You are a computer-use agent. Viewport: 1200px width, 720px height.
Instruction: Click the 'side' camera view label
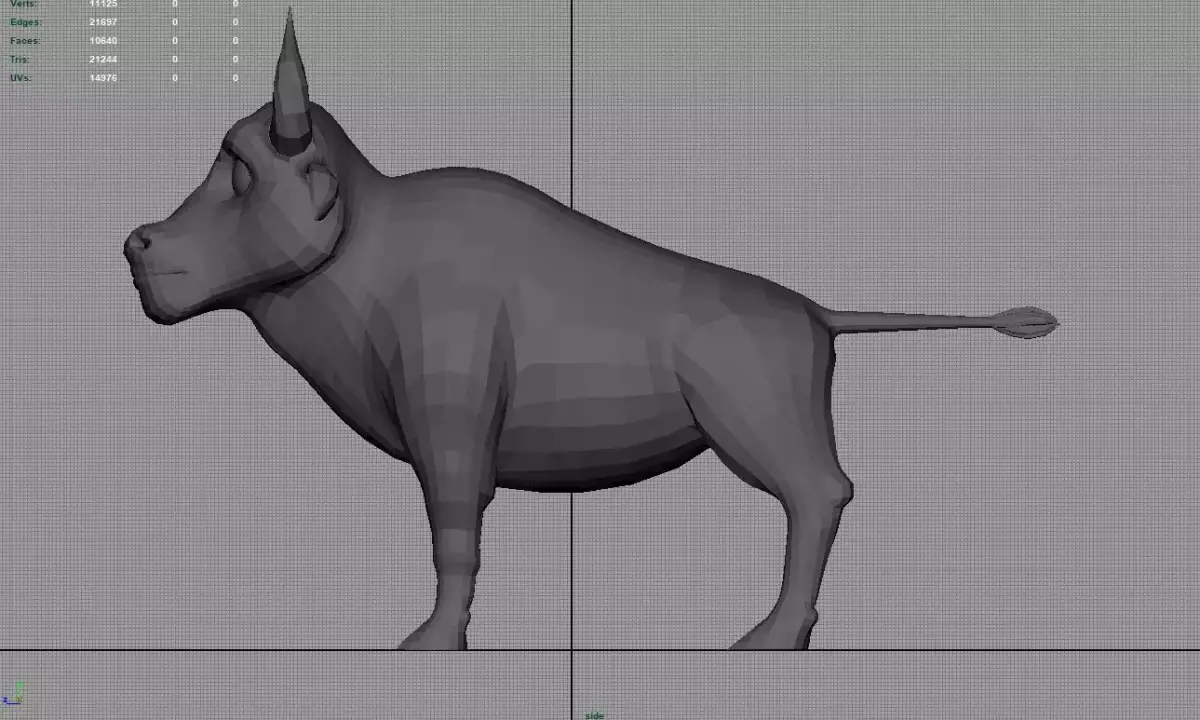pos(594,715)
